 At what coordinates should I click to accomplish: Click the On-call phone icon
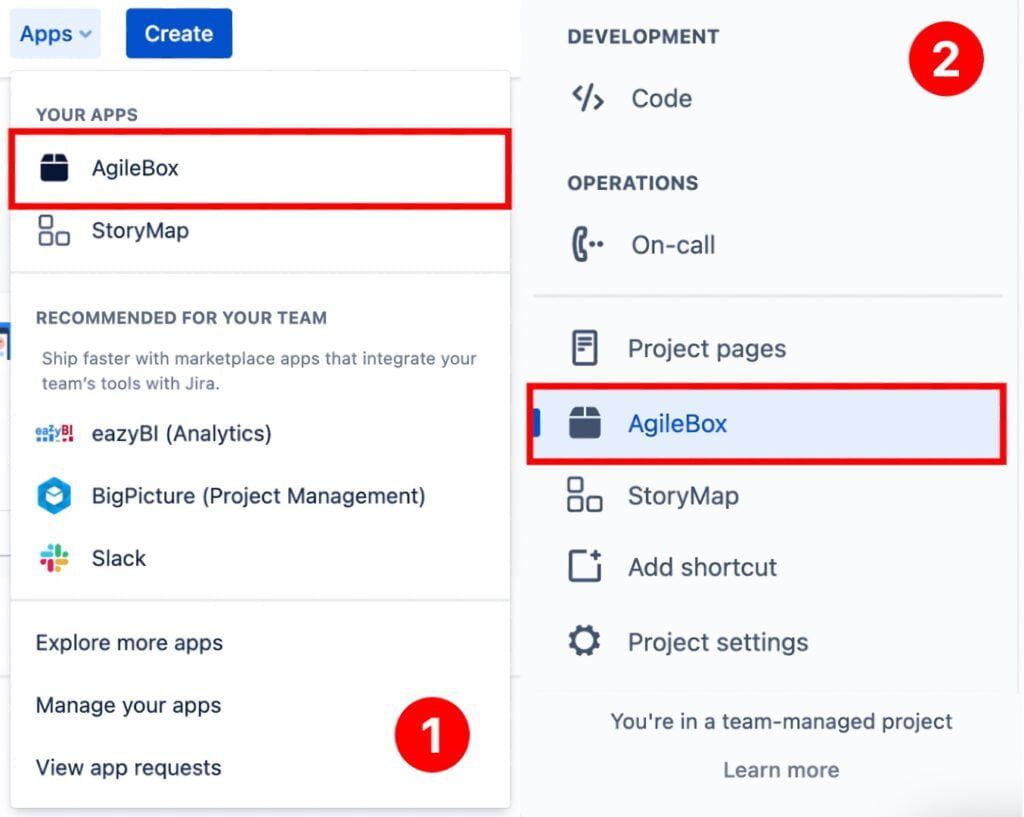(588, 245)
